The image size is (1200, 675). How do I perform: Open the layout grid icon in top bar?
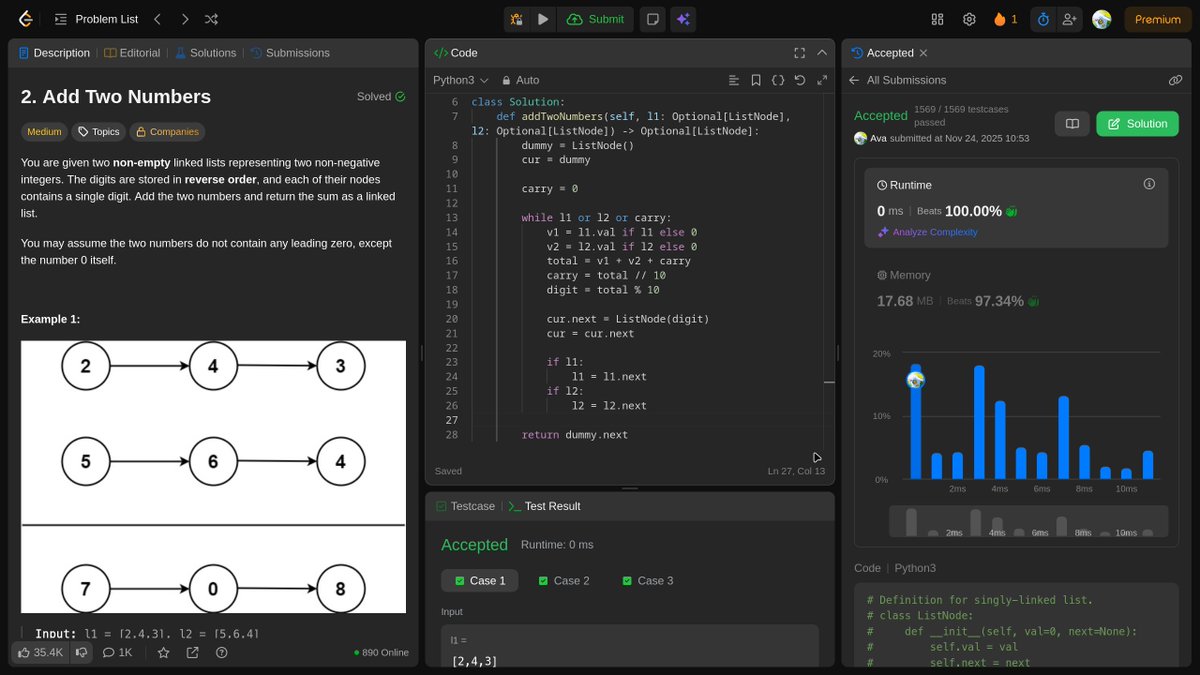pos(937,18)
